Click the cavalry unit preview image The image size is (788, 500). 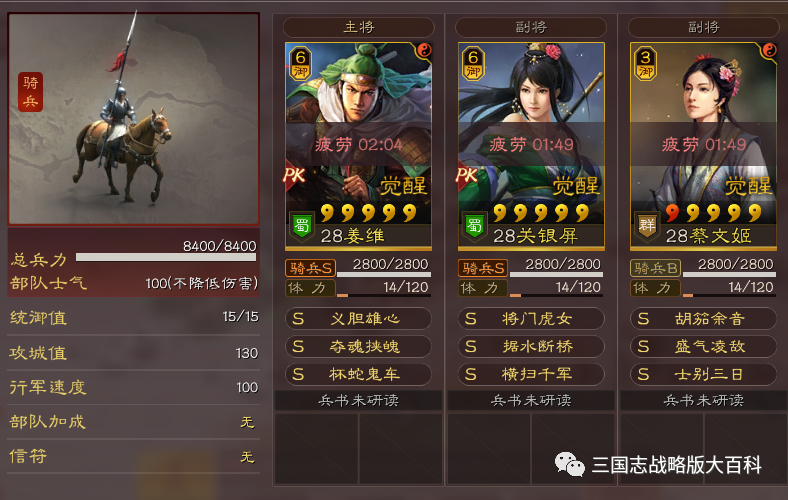(x=134, y=119)
